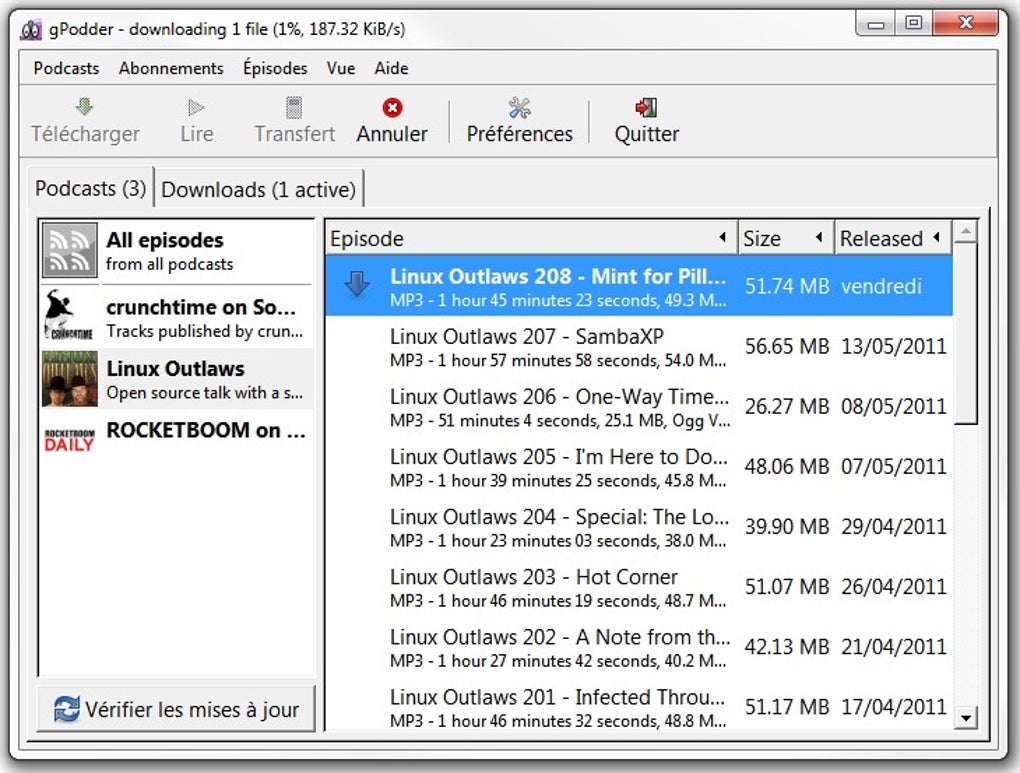Select episode Linux Outlaws 205 - I'm Here to Do...
Image resolution: width=1020 pixels, height=773 pixels.
pyautogui.click(x=639, y=467)
